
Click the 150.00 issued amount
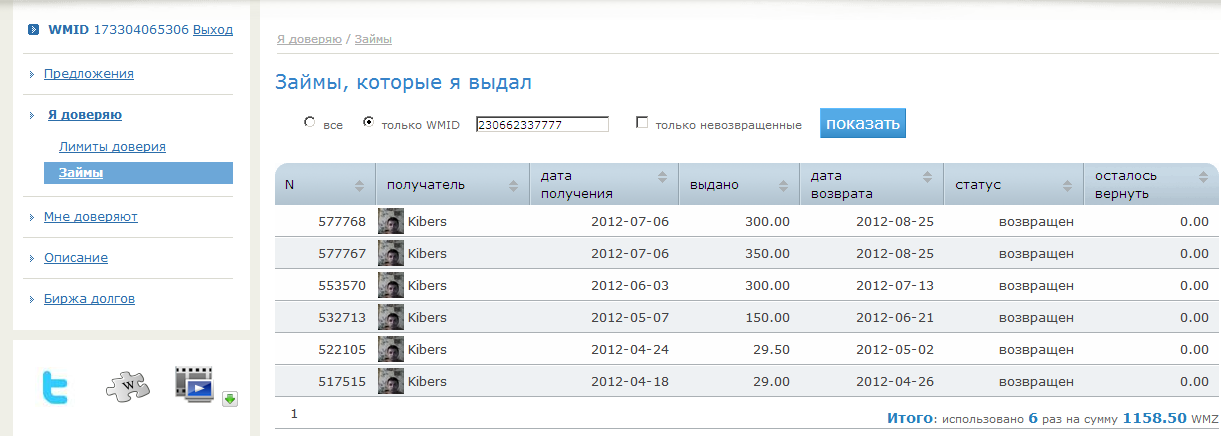pyautogui.click(x=768, y=318)
